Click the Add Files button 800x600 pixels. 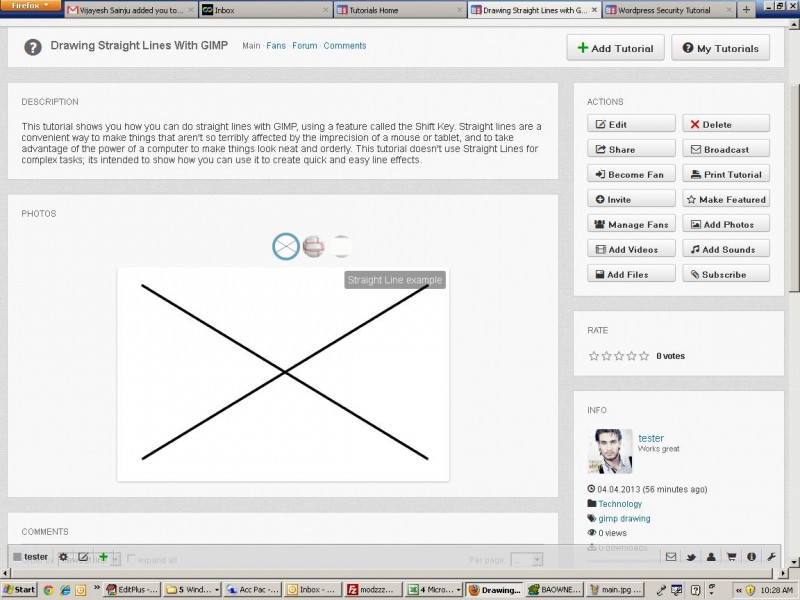(x=631, y=274)
